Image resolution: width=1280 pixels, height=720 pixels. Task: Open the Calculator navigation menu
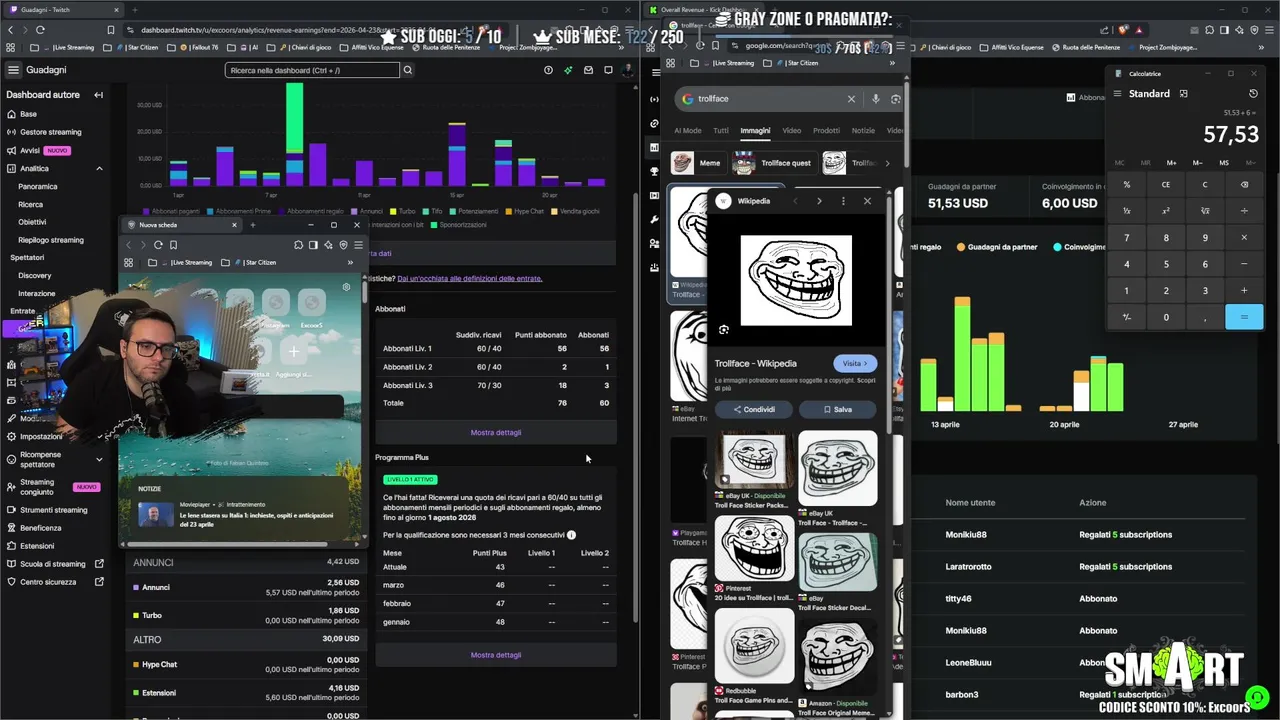[x=1118, y=94]
